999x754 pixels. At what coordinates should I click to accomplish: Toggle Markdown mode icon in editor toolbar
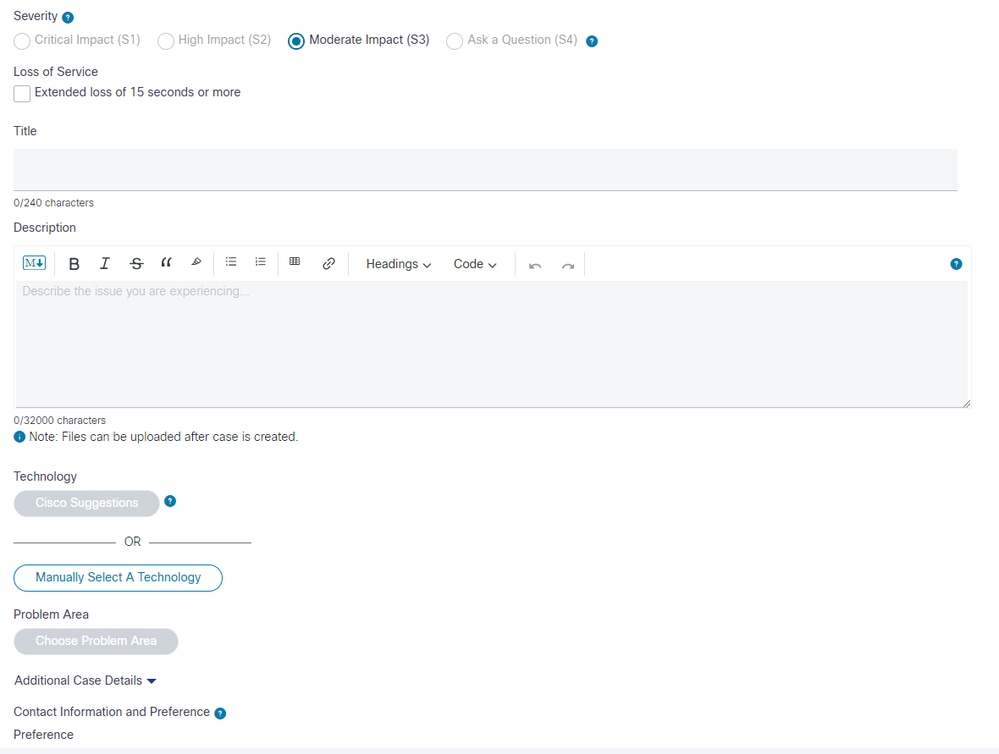(34, 263)
